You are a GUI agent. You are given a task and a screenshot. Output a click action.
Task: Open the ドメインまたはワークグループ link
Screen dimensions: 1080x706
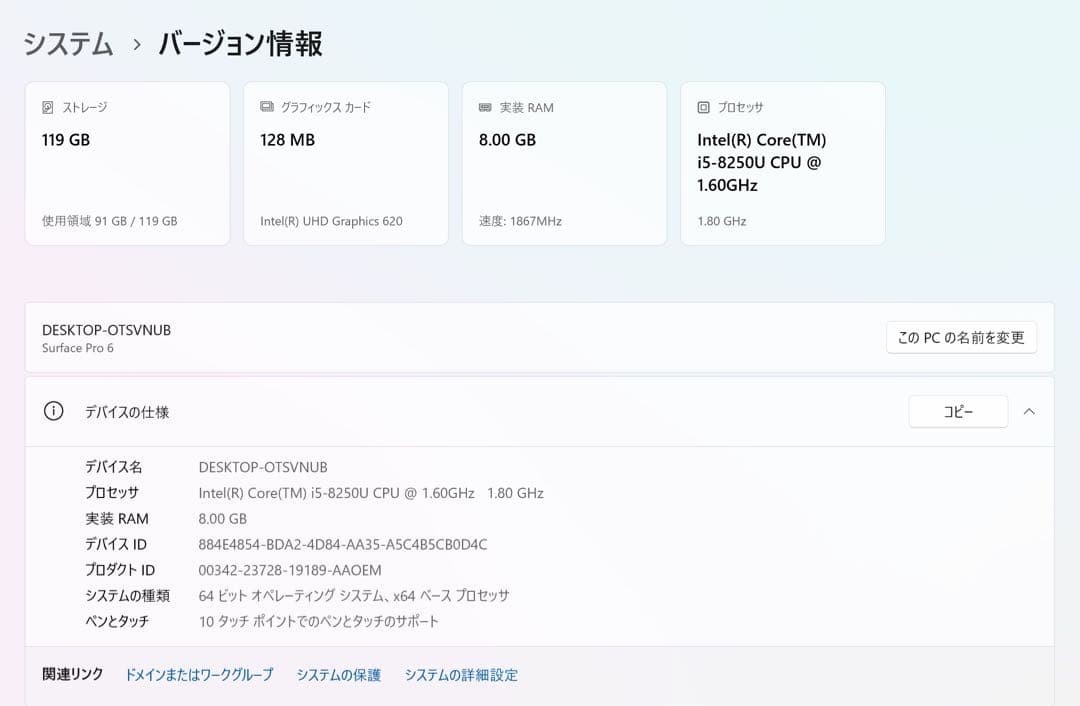(x=198, y=674)
